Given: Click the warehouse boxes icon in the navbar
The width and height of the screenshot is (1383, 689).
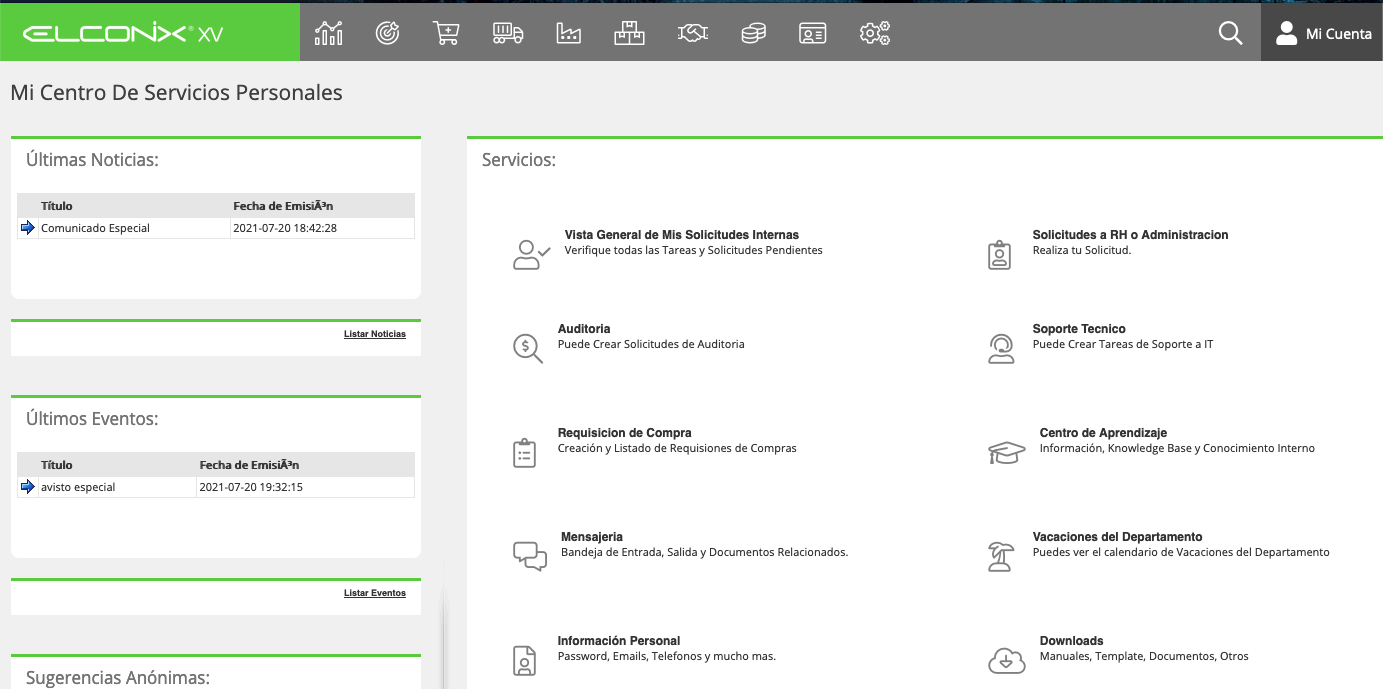Looking at the screenshot, I should coord(630,33).
